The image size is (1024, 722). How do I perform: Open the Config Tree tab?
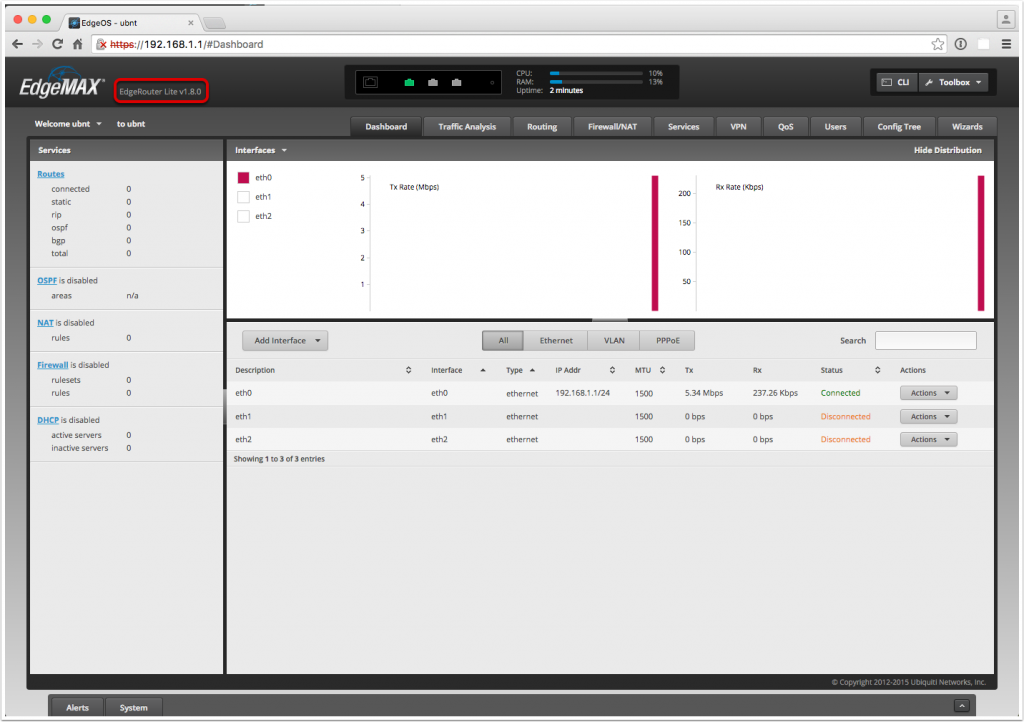coord(899,127)
